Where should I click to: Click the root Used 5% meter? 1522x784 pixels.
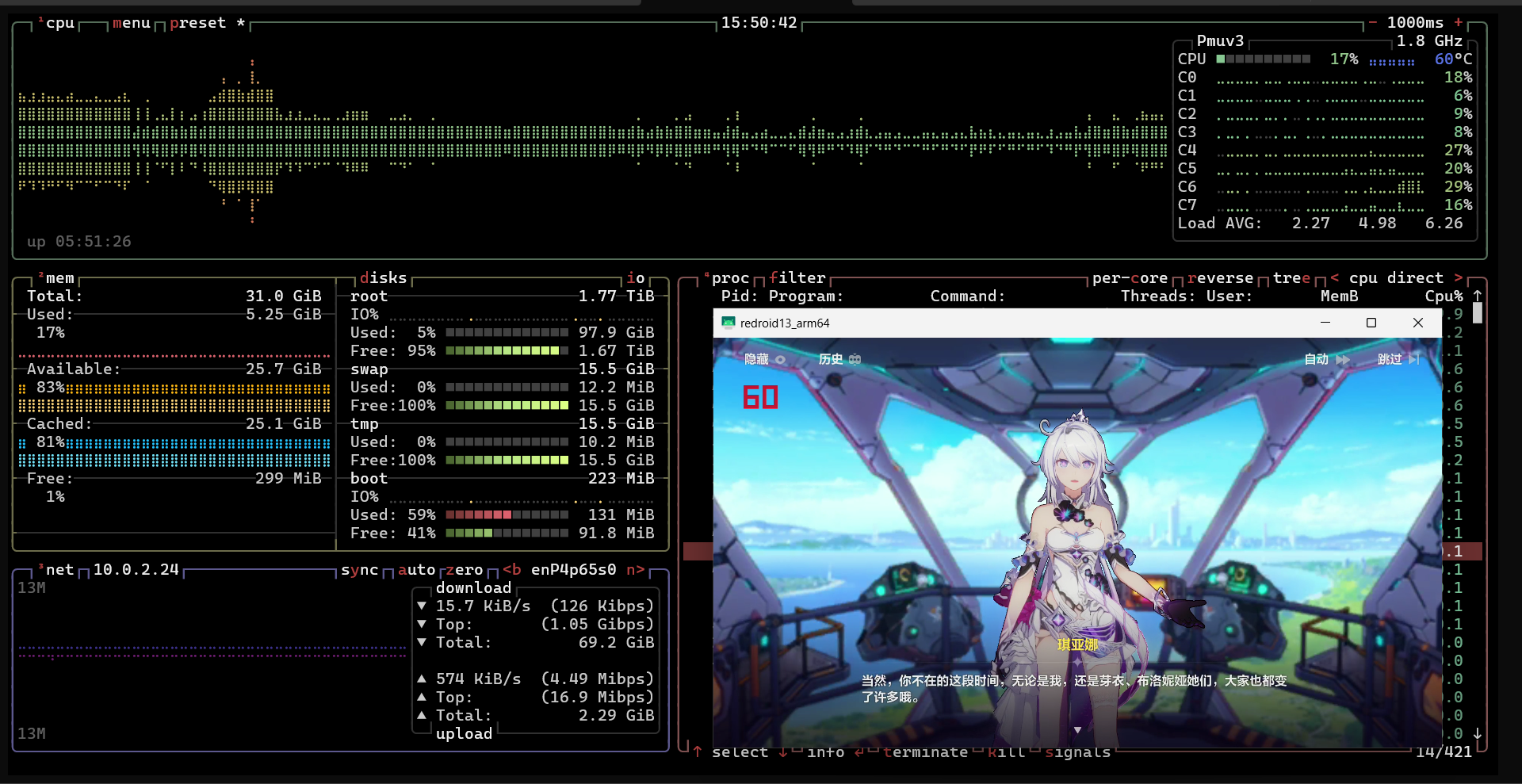click(507, 332)
